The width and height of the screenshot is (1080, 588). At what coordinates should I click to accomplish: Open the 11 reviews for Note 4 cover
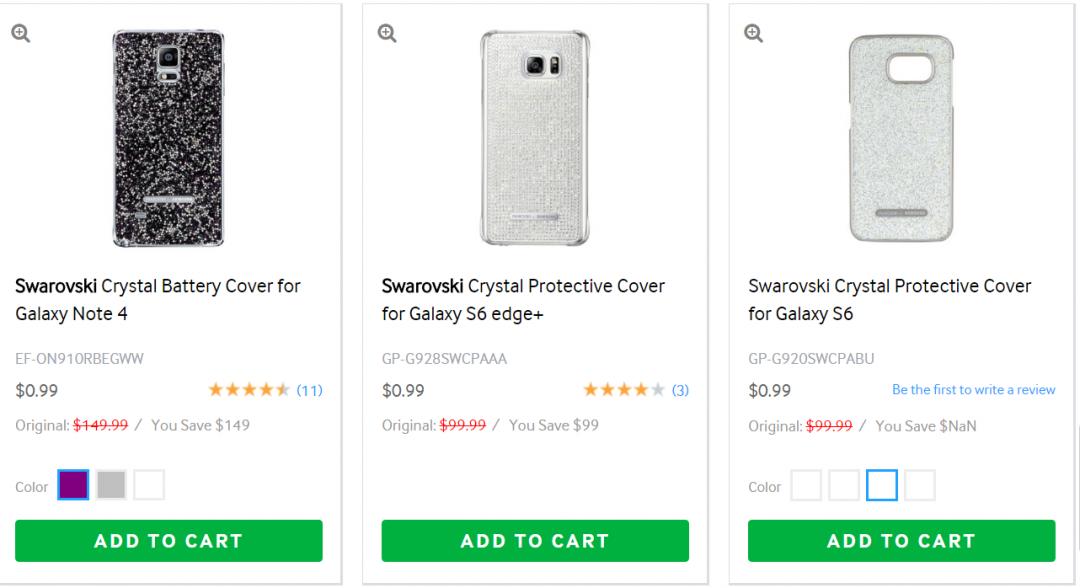(309, 390)
